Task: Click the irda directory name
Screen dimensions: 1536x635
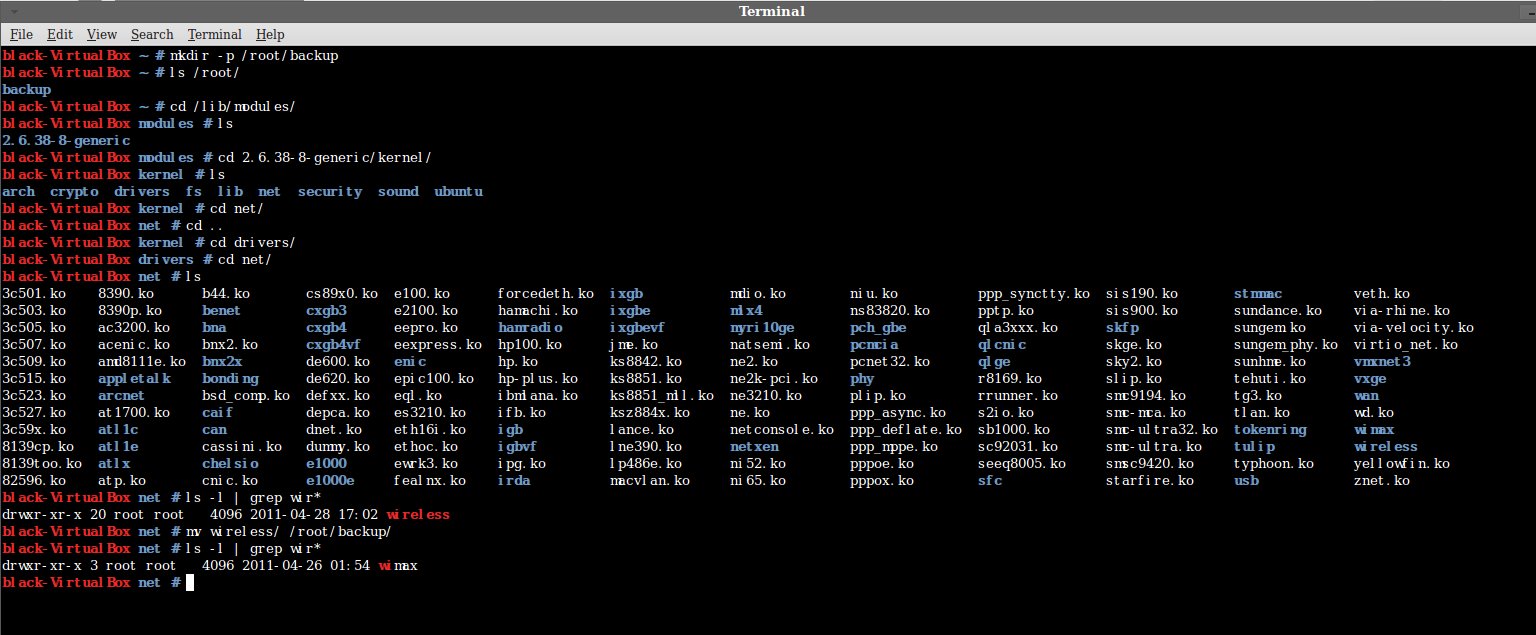Action: (x=514, y=480)
